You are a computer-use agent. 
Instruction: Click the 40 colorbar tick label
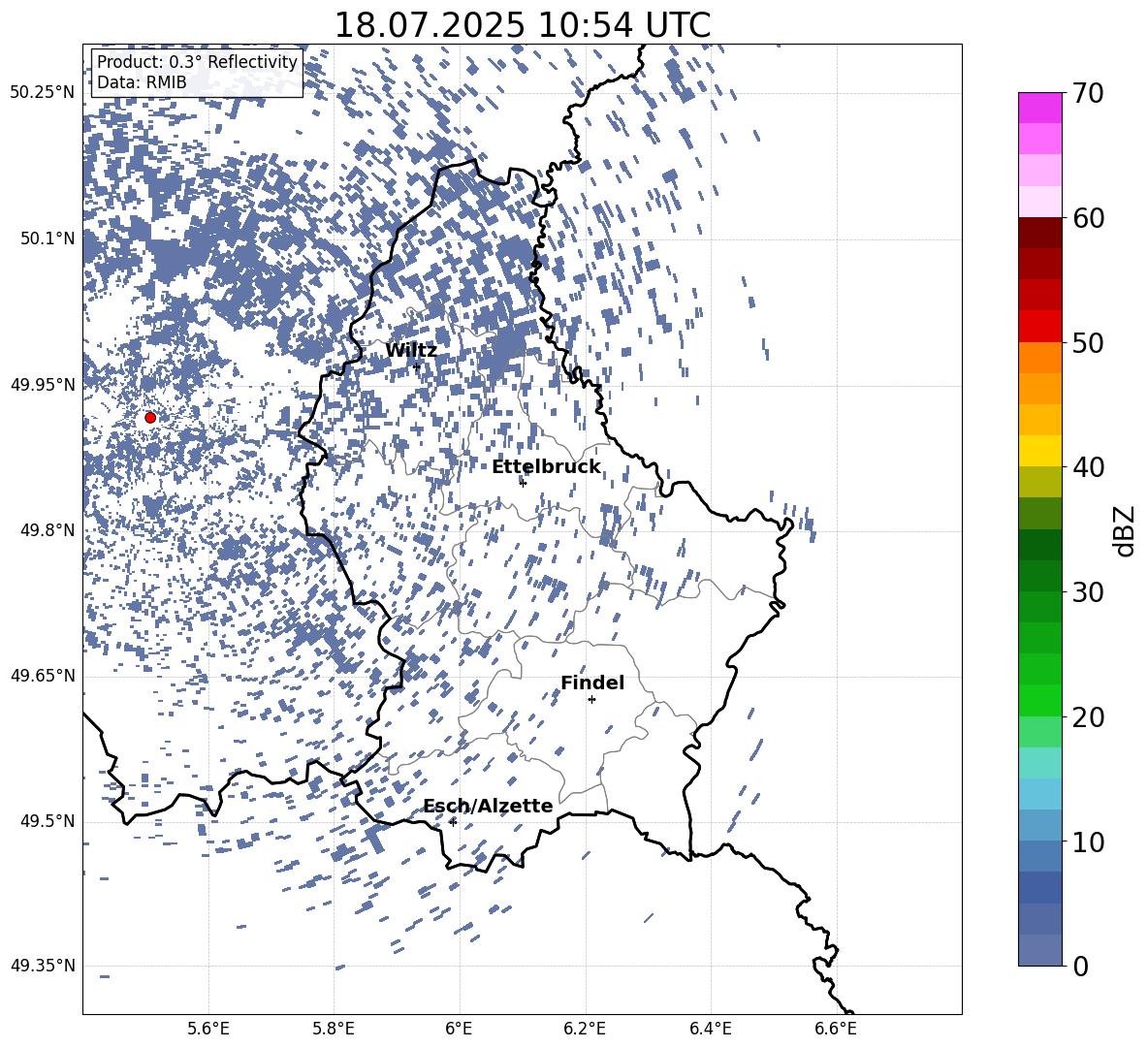[1088, 467]
